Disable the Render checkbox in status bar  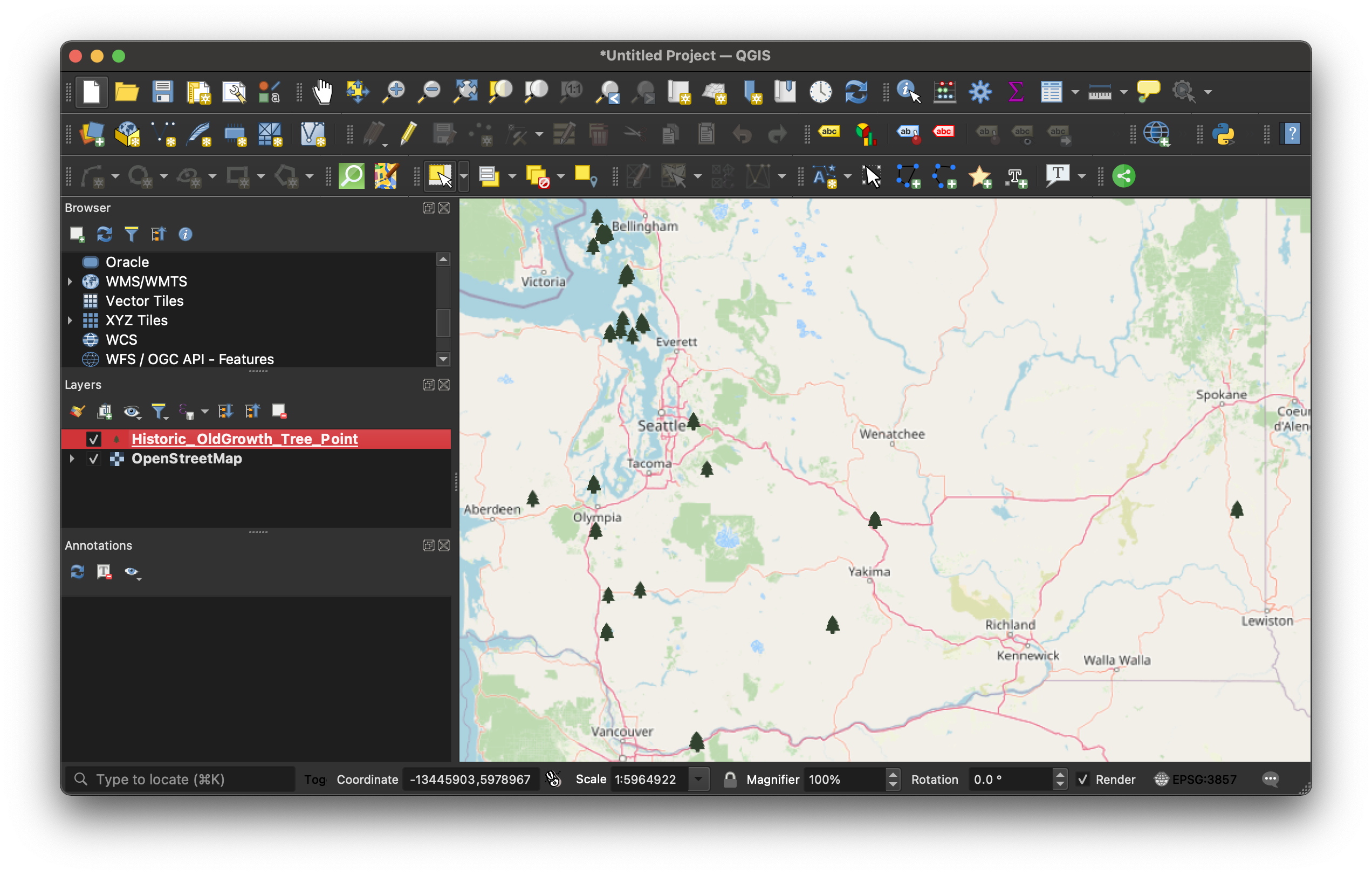click(x=1083, y=779)
